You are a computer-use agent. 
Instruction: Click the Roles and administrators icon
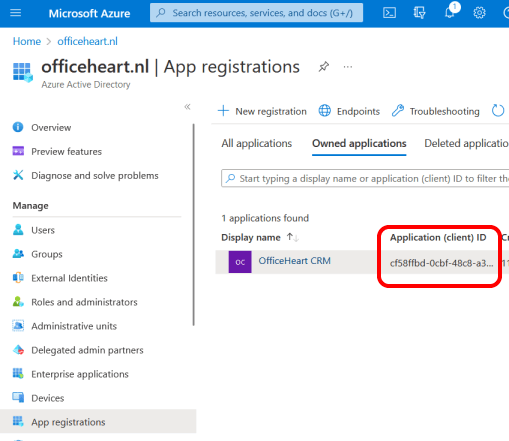[18, 302]
